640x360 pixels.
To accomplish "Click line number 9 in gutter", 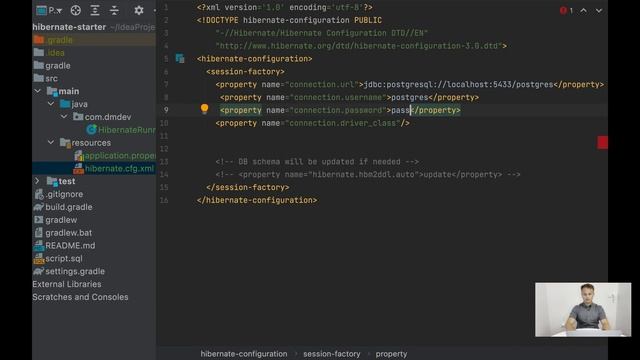I will pyautogui.click(x=166, y=110).
